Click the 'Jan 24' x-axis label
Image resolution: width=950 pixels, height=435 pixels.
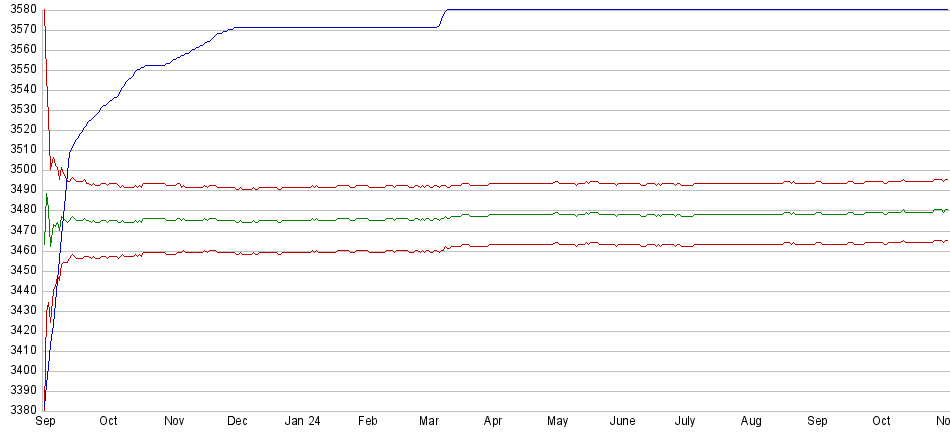303,421
